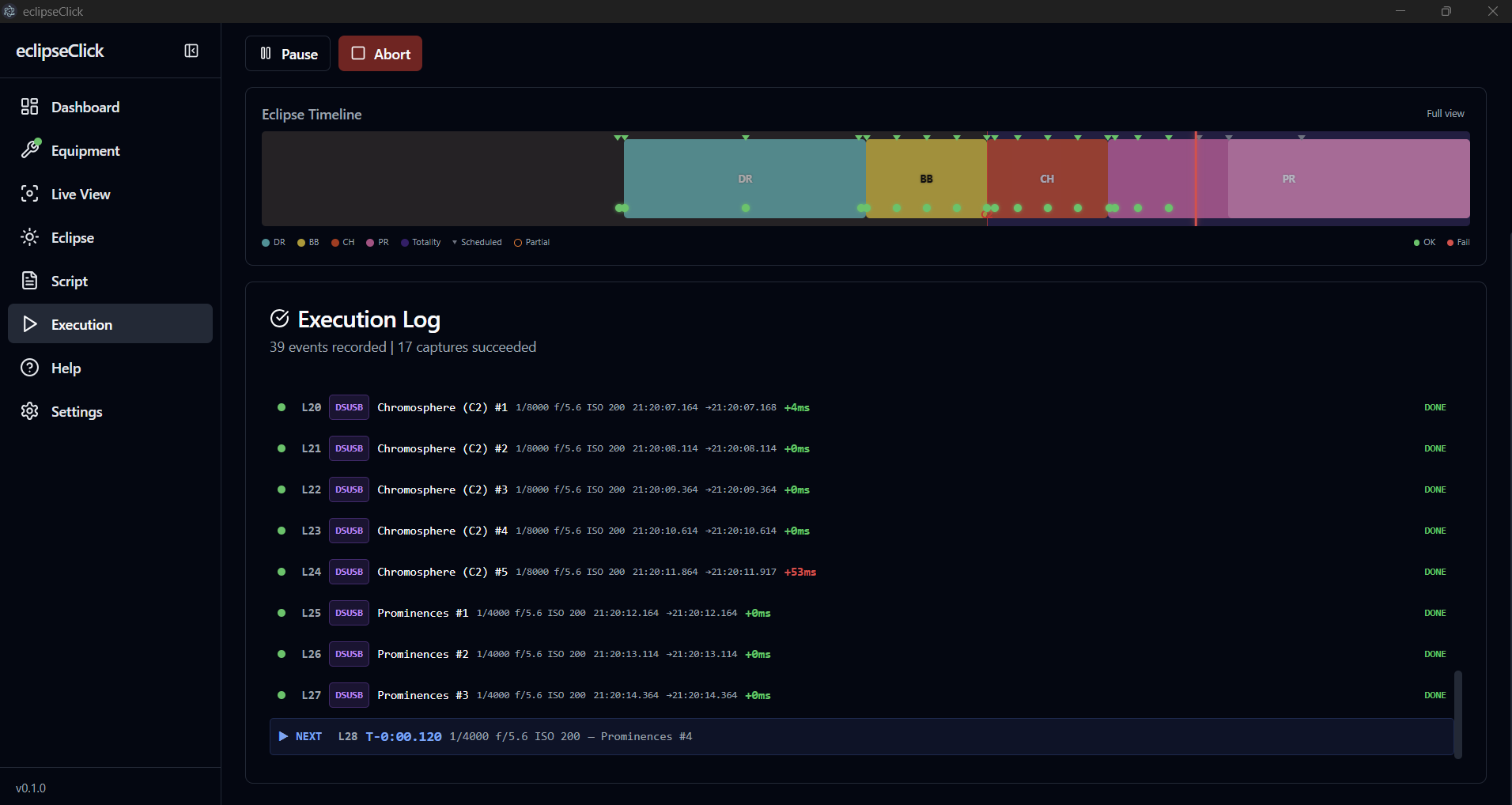The image size is (1512, 805).
Task: Toggle the DR phase in the timeline legend
Action: tap(273, 242)
